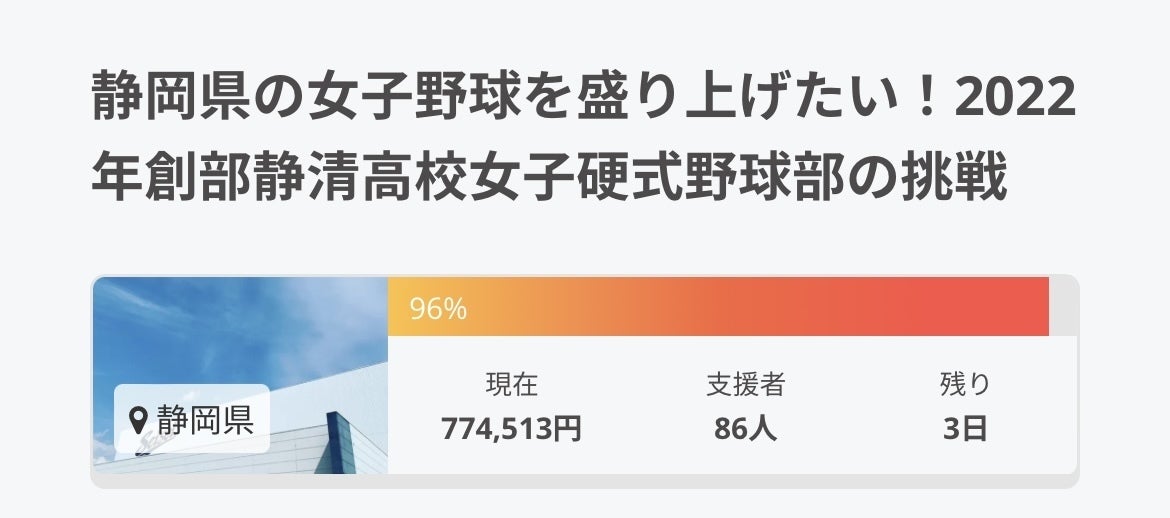1170x518 pixels.
Task: Click the 96% progress percentage label
Action: point(438,309)
